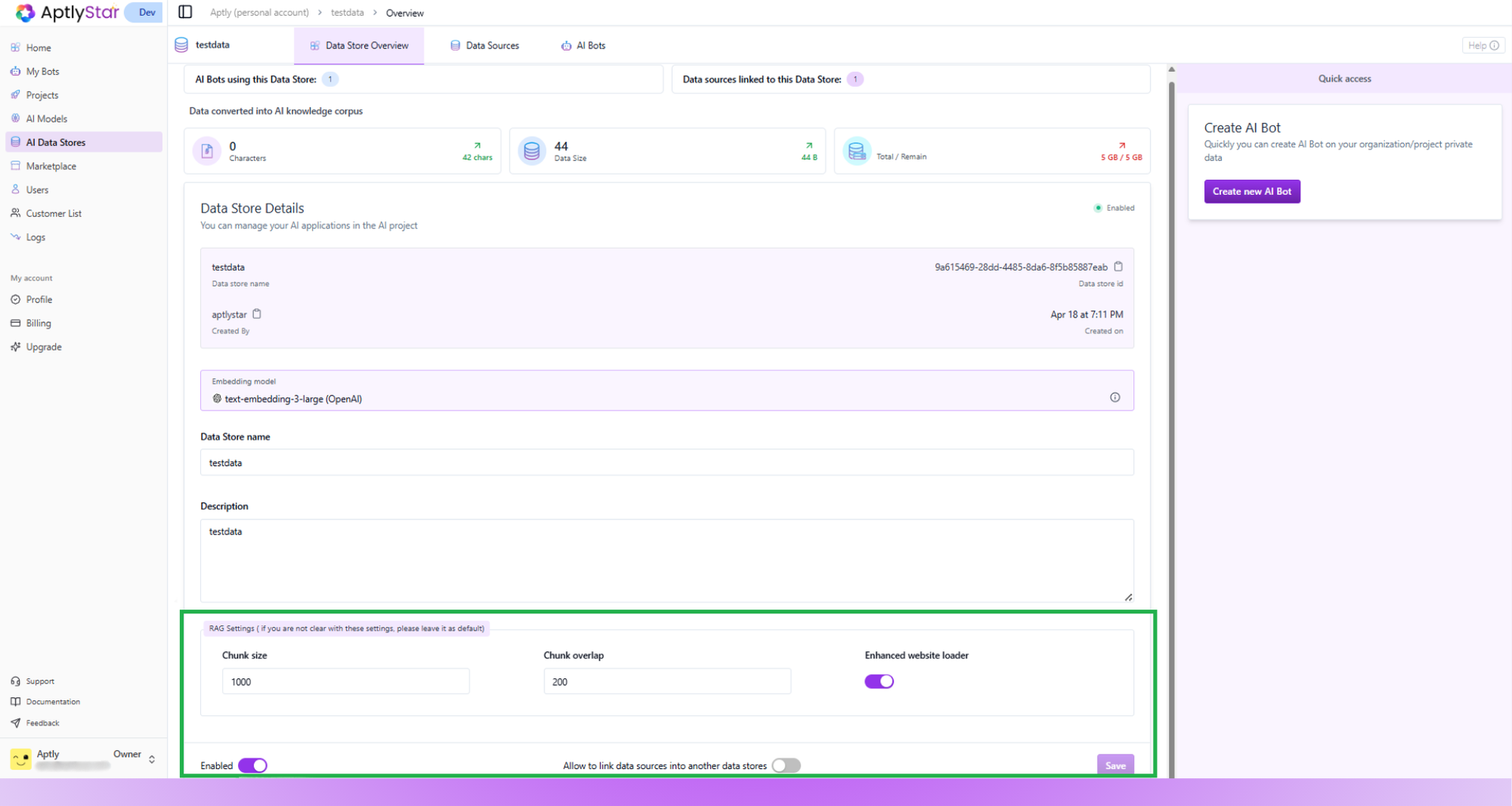The width and height of the screenshot is (1512, 806).
Task: Toggle the Enhanced website loader switch
Action: [x=879, y=681]
